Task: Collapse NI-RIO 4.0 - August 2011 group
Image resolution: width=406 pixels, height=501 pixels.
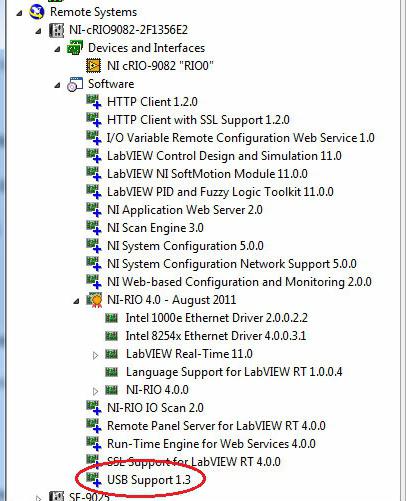Action: pyautogui.click(x=76, y=301)
